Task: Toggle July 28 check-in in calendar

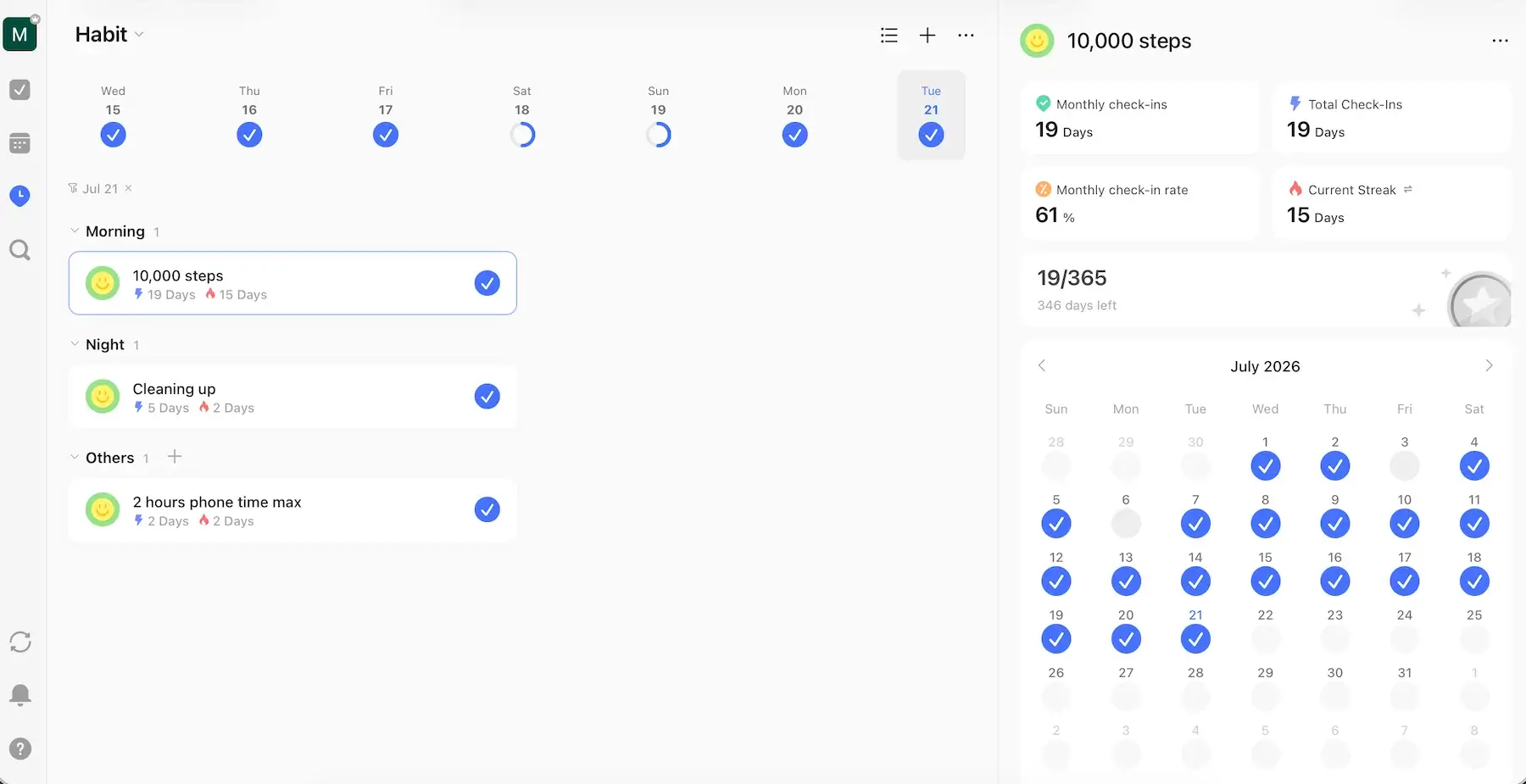Action: 1195,696
